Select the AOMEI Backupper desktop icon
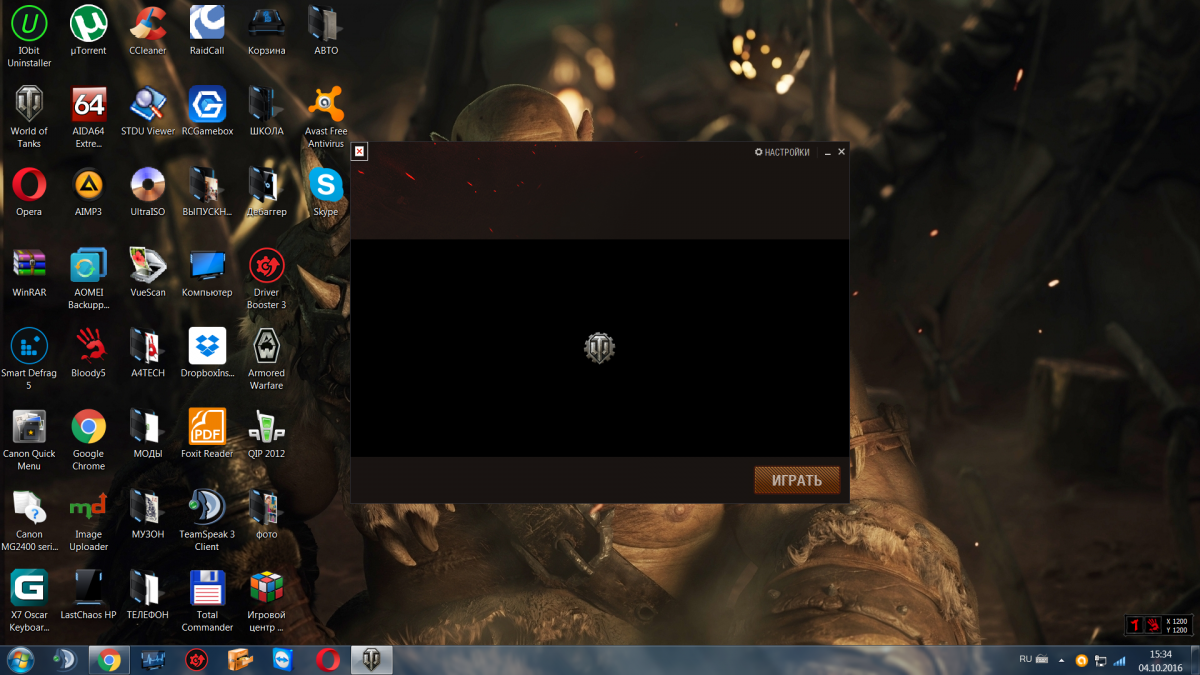Screen dimensions: 1200x675 [88, 280]
